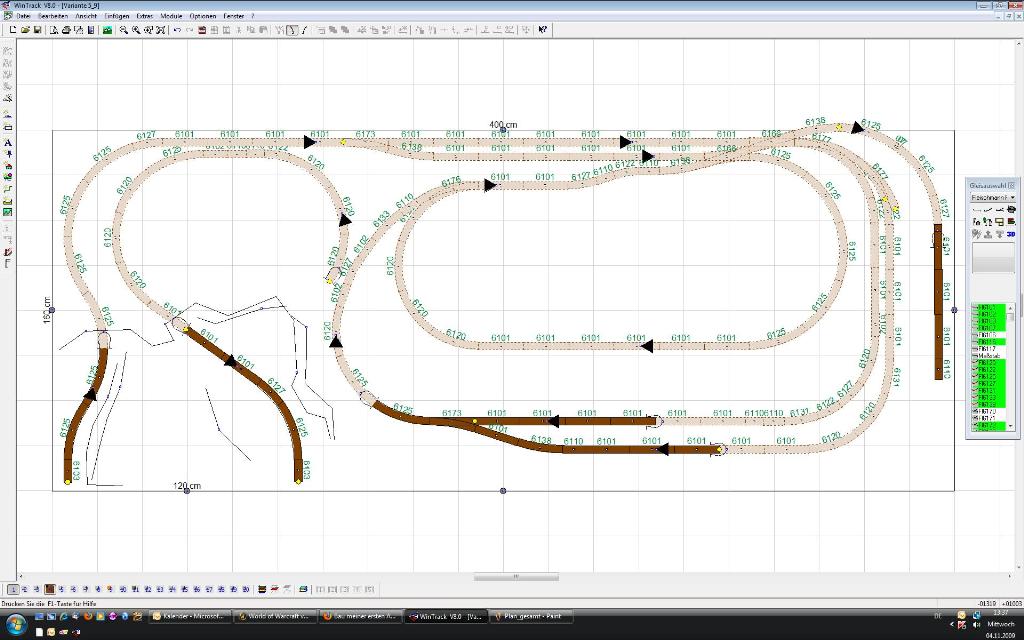The height and width of the screenshot is (640, 1024).
Task: Open a file using the folder toolbar icon
Action: click(25, 30)
